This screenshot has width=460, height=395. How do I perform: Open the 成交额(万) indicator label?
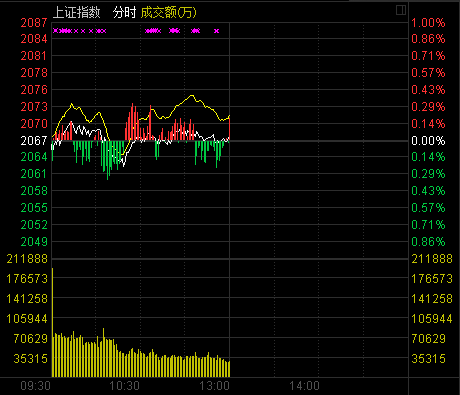168,13
